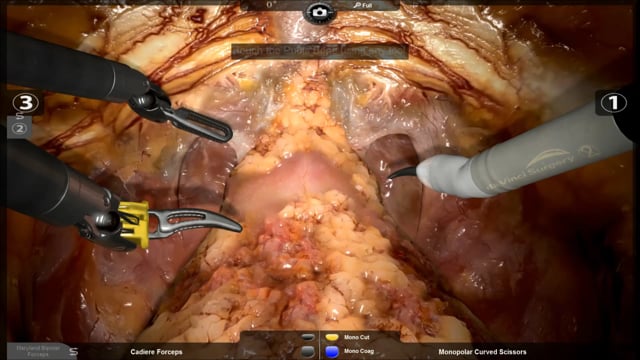Click the dimmed Maryland Bipolar Forceps label
The image size is (640, 360).
tap(38, 351)
